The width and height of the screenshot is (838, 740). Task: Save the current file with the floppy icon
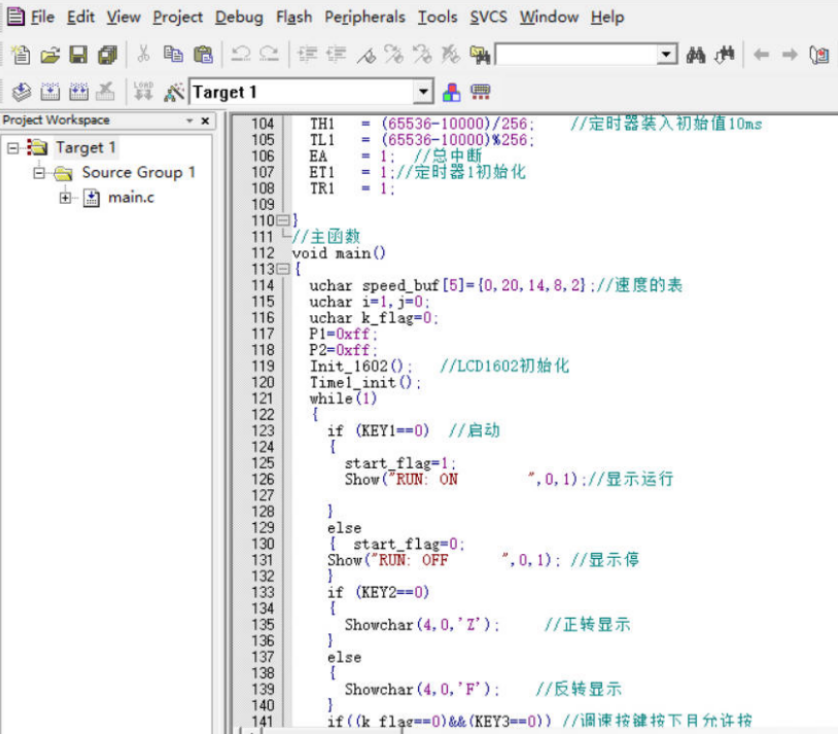[x=78, y=55]
